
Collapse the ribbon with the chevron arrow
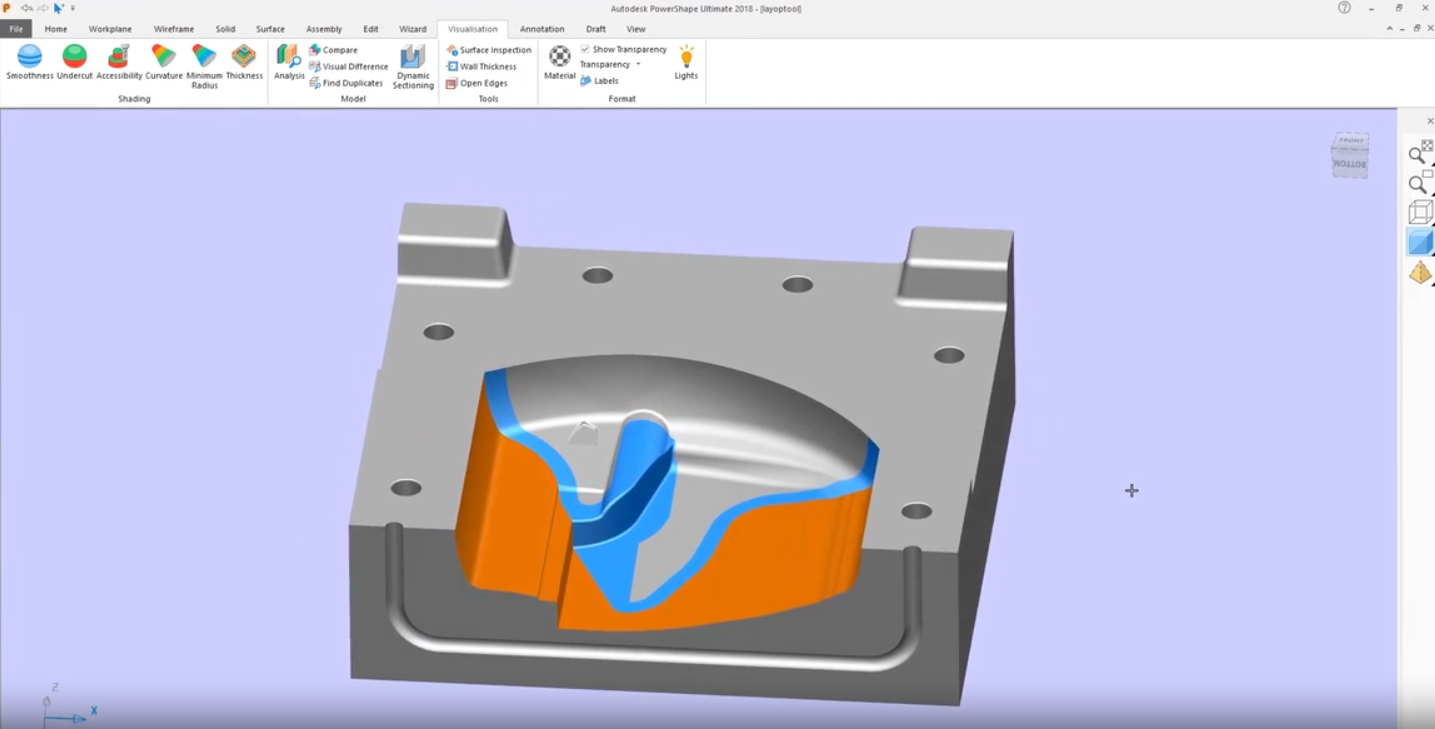click(1390, 29)
